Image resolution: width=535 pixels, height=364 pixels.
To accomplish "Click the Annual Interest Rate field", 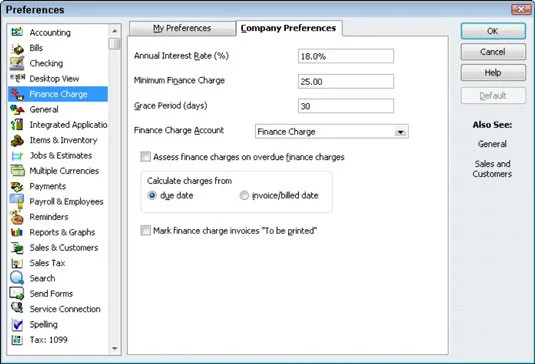I will point(346,56).
